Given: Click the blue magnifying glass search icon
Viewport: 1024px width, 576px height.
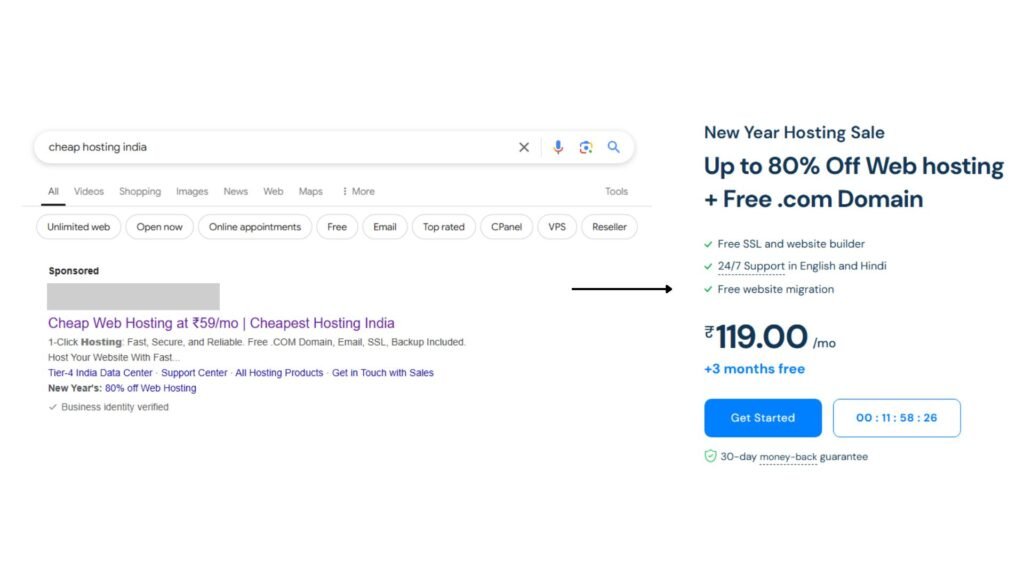Looking at the screenshot, I should click(x=613, y=147).
